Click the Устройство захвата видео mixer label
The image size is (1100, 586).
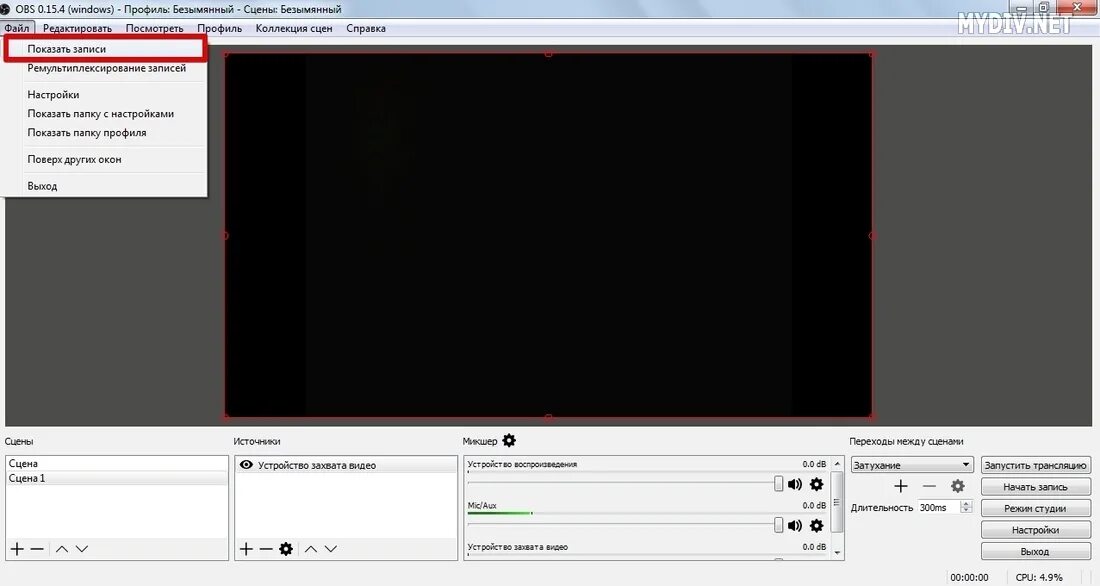tap(518, 547)
